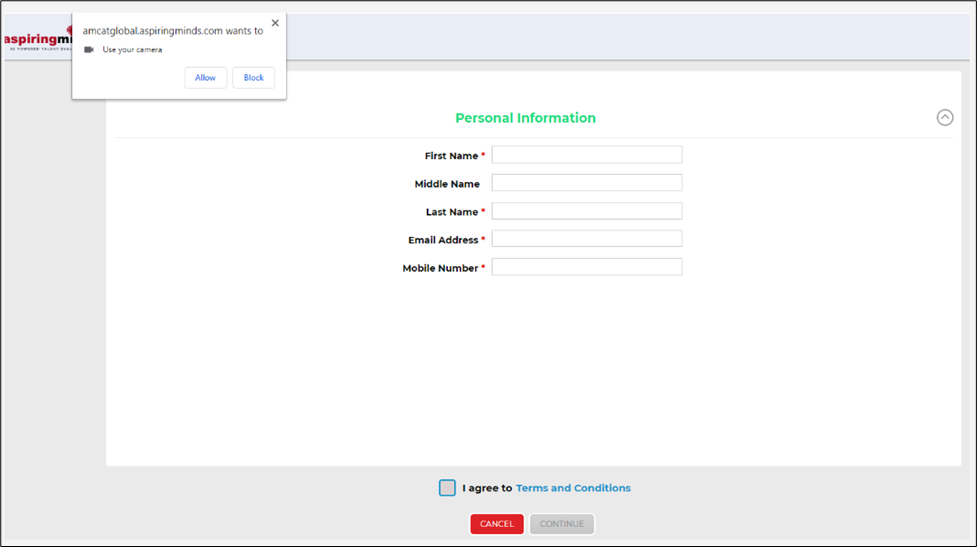
Task: Click the "I agree to" label text
Action: click(x=486, y=488)
